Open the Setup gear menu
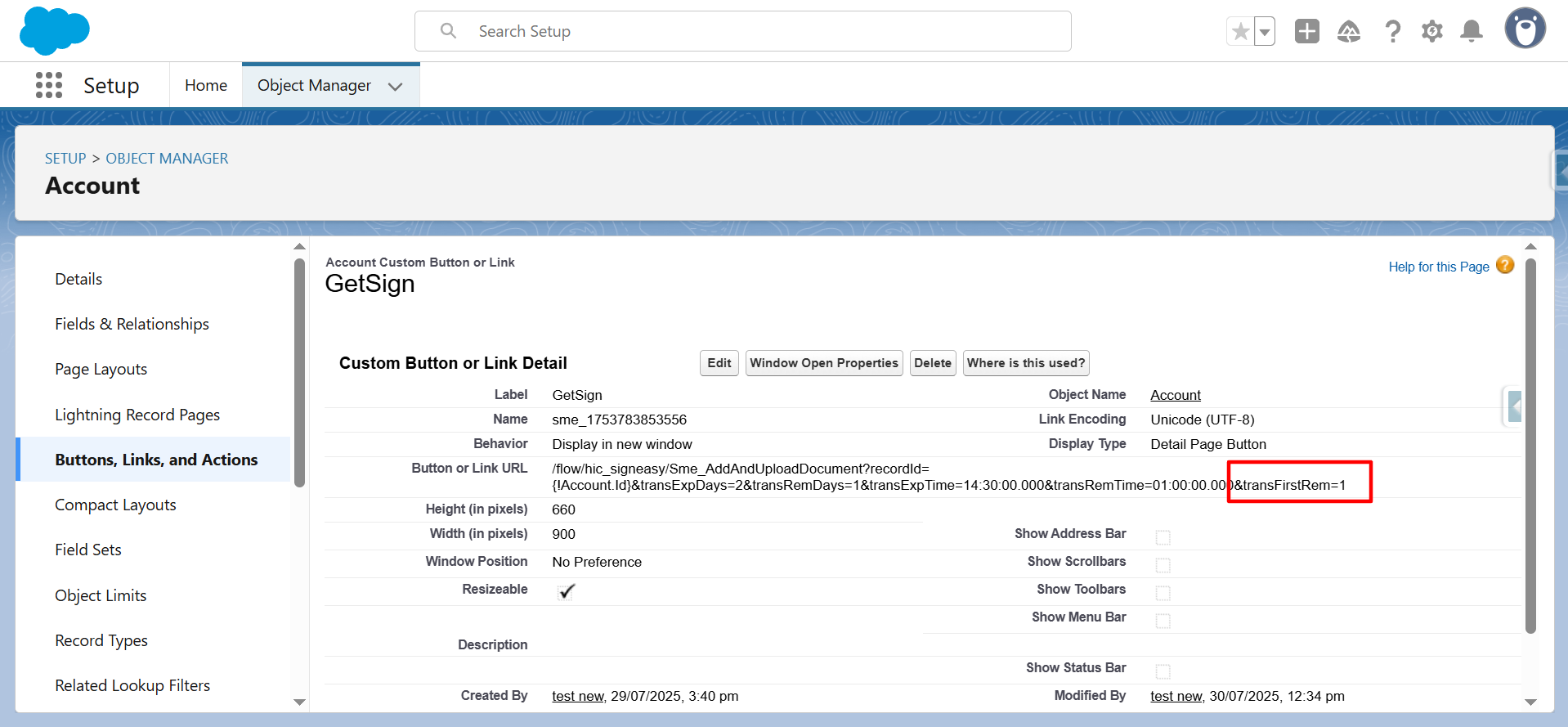Viewport: 1568px width, 727px height. (1432, 31)
